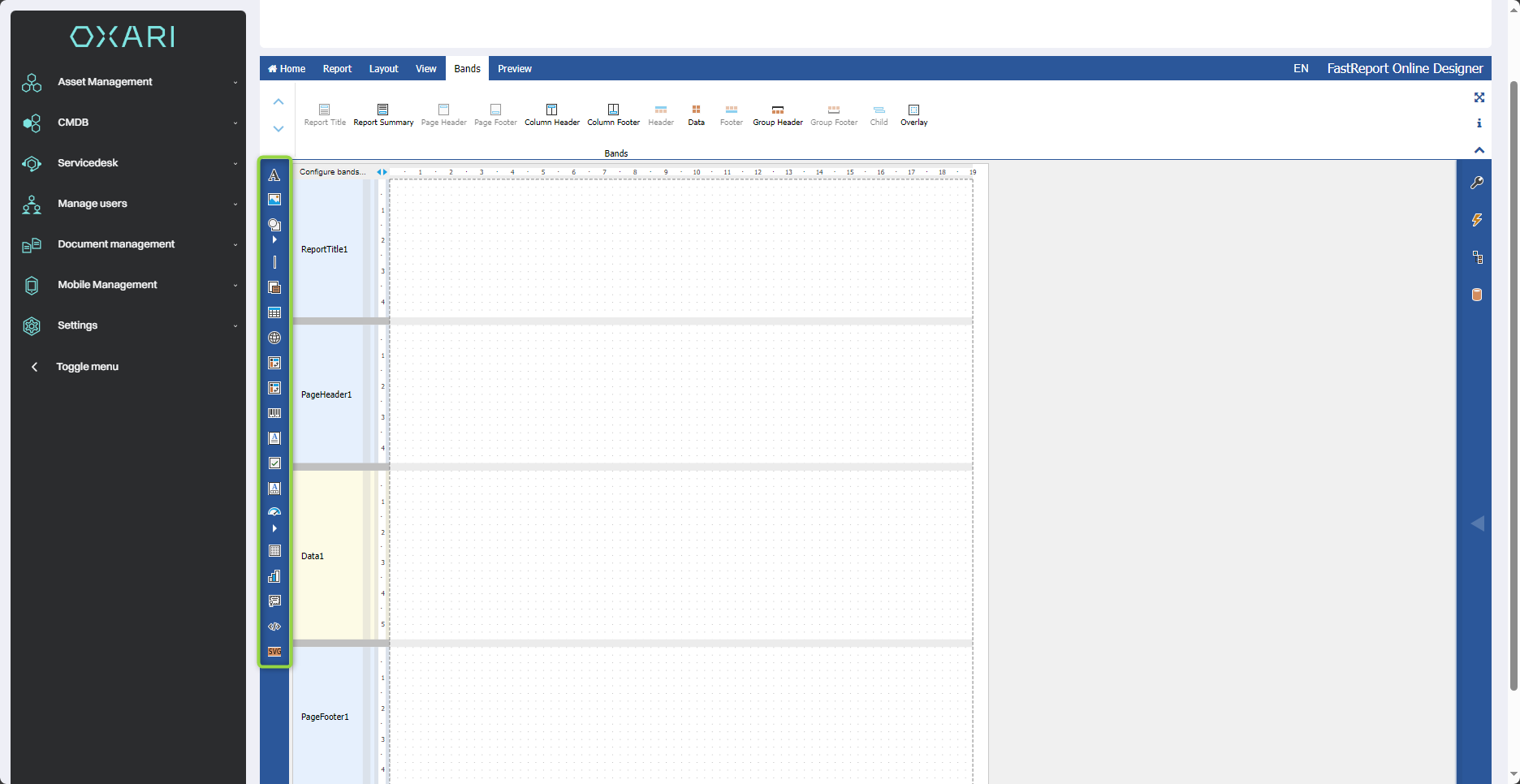Toggle the Column Header band
This screenshot has width=1520, height=784.
pos(552,114)
